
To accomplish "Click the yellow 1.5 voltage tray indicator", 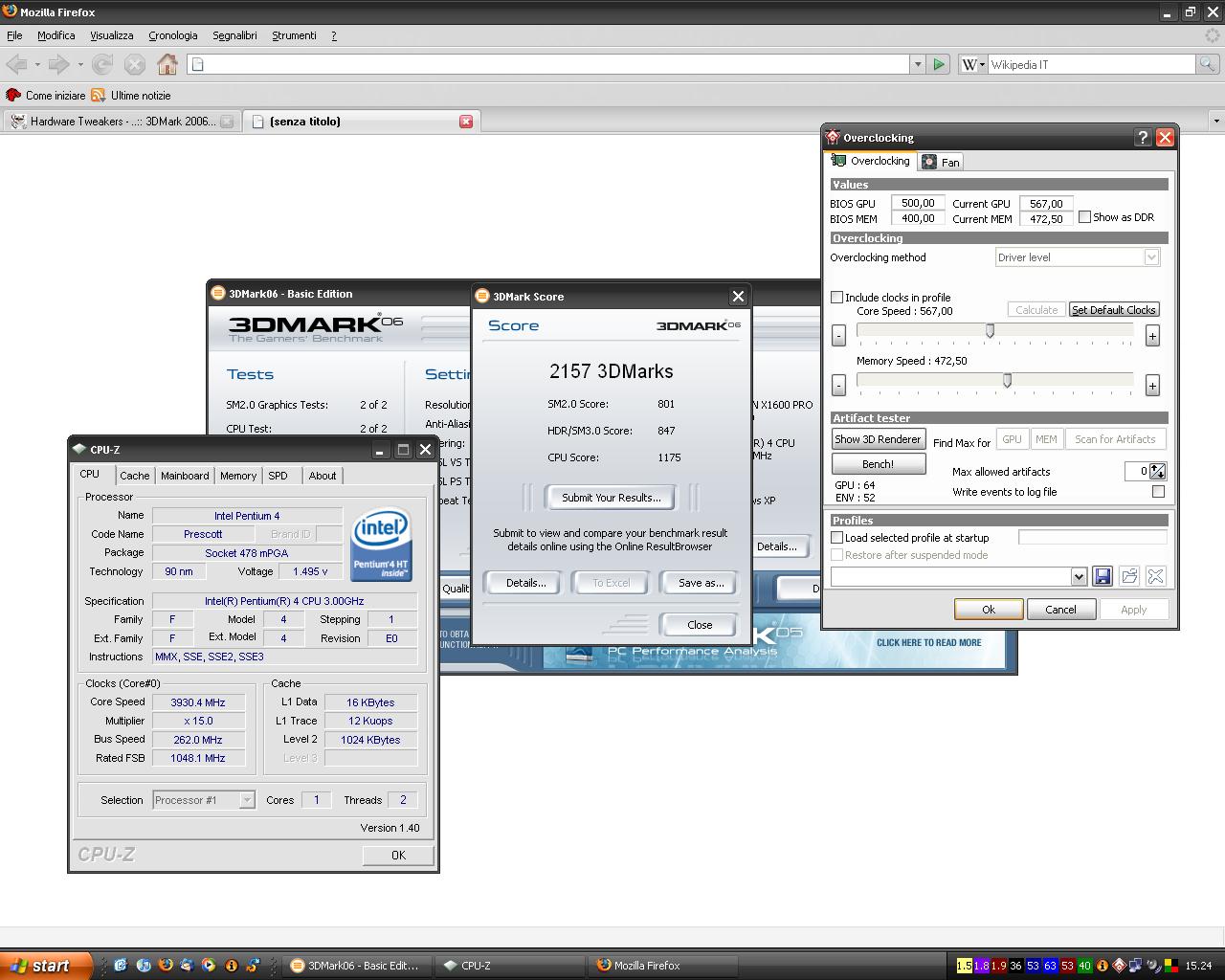I will click(x=965, y=966).
